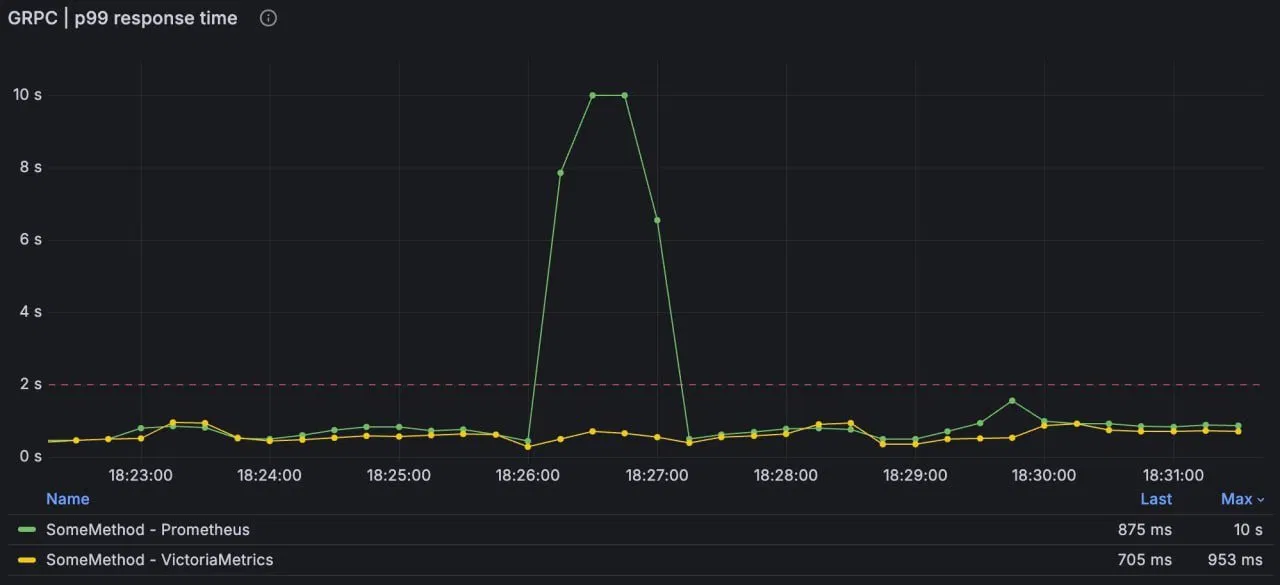Select the Prometheus last value 875 ms

click(1145, 530)
